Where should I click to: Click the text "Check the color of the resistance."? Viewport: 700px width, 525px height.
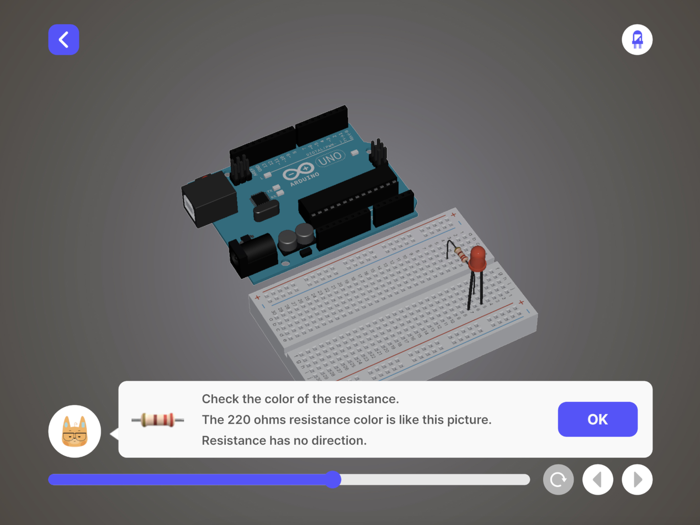(x=300, y=399)
